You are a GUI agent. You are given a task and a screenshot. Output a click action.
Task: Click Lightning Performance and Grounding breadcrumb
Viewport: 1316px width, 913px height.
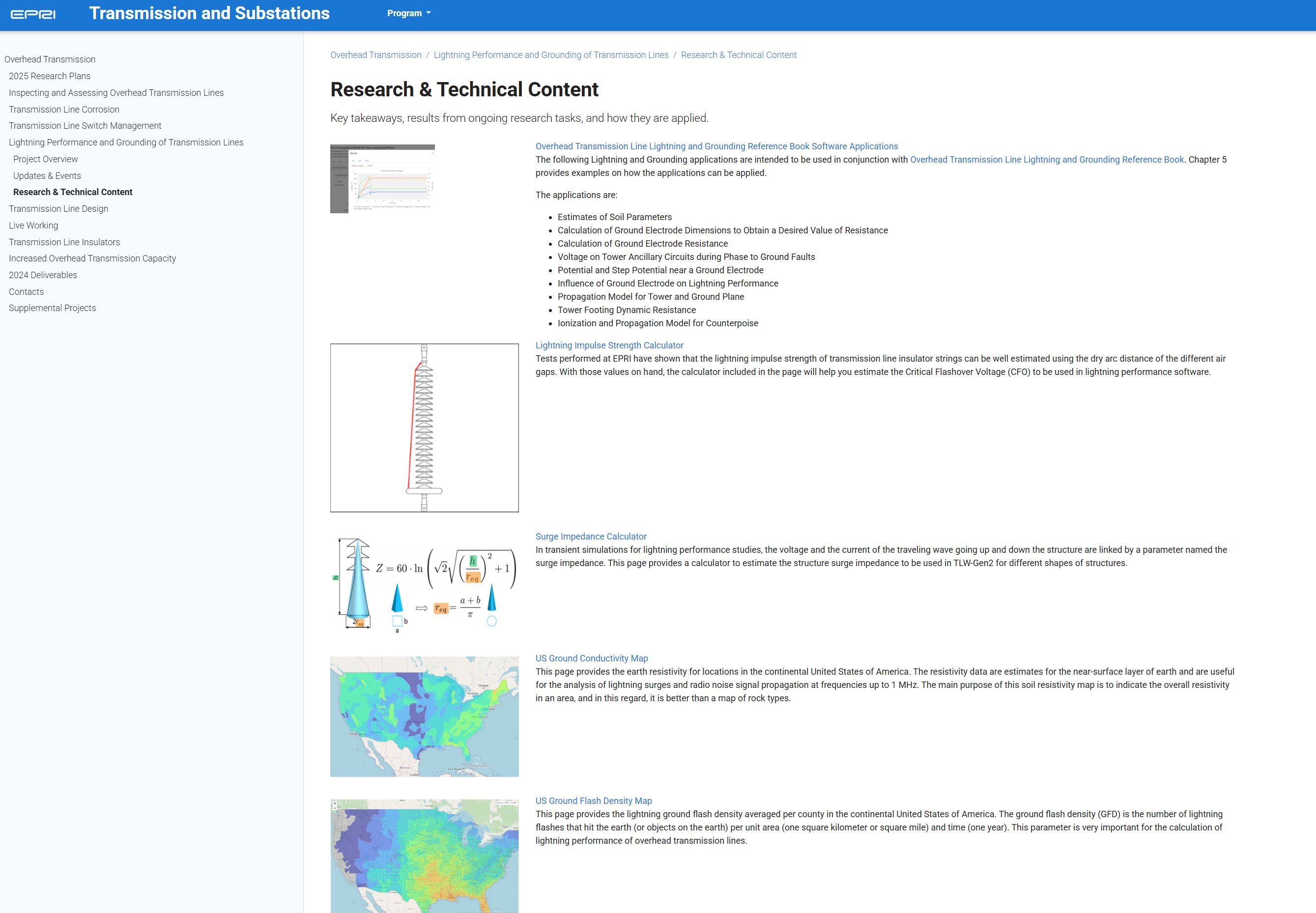point(551,55)
